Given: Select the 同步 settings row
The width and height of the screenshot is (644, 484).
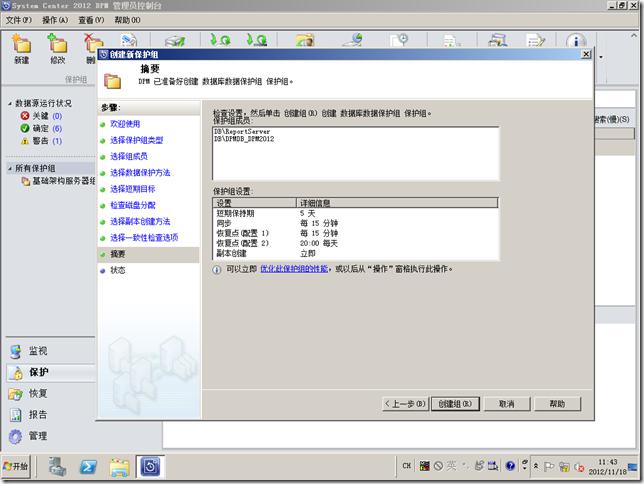Looking at the screenshot, I should coord(355,224).
